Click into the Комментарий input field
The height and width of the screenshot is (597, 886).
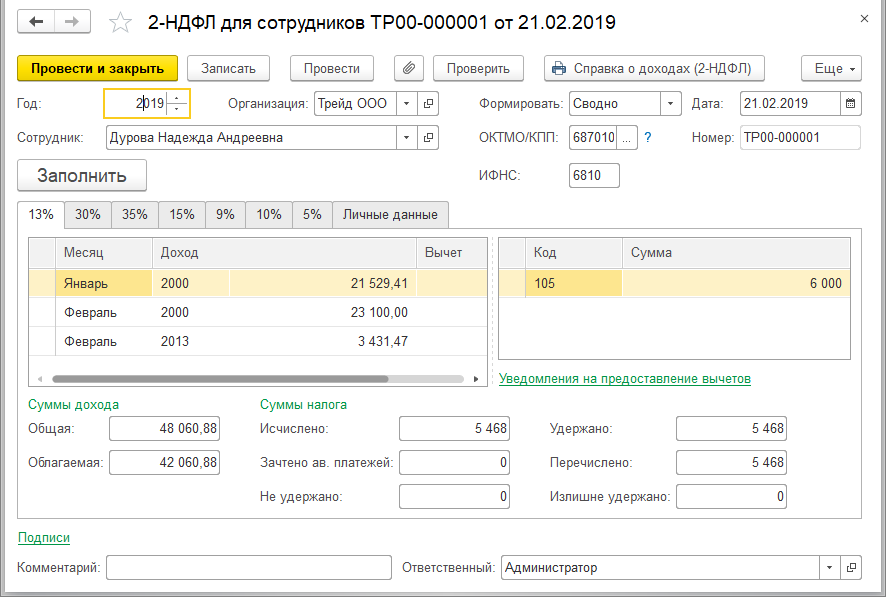point(248,568)
